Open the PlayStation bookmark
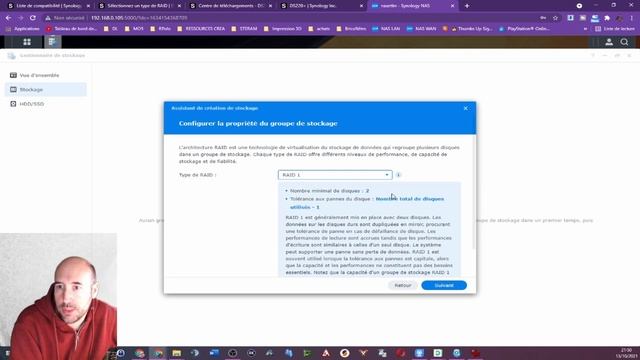This screenshot has width=640, height=360. point(524,29)
